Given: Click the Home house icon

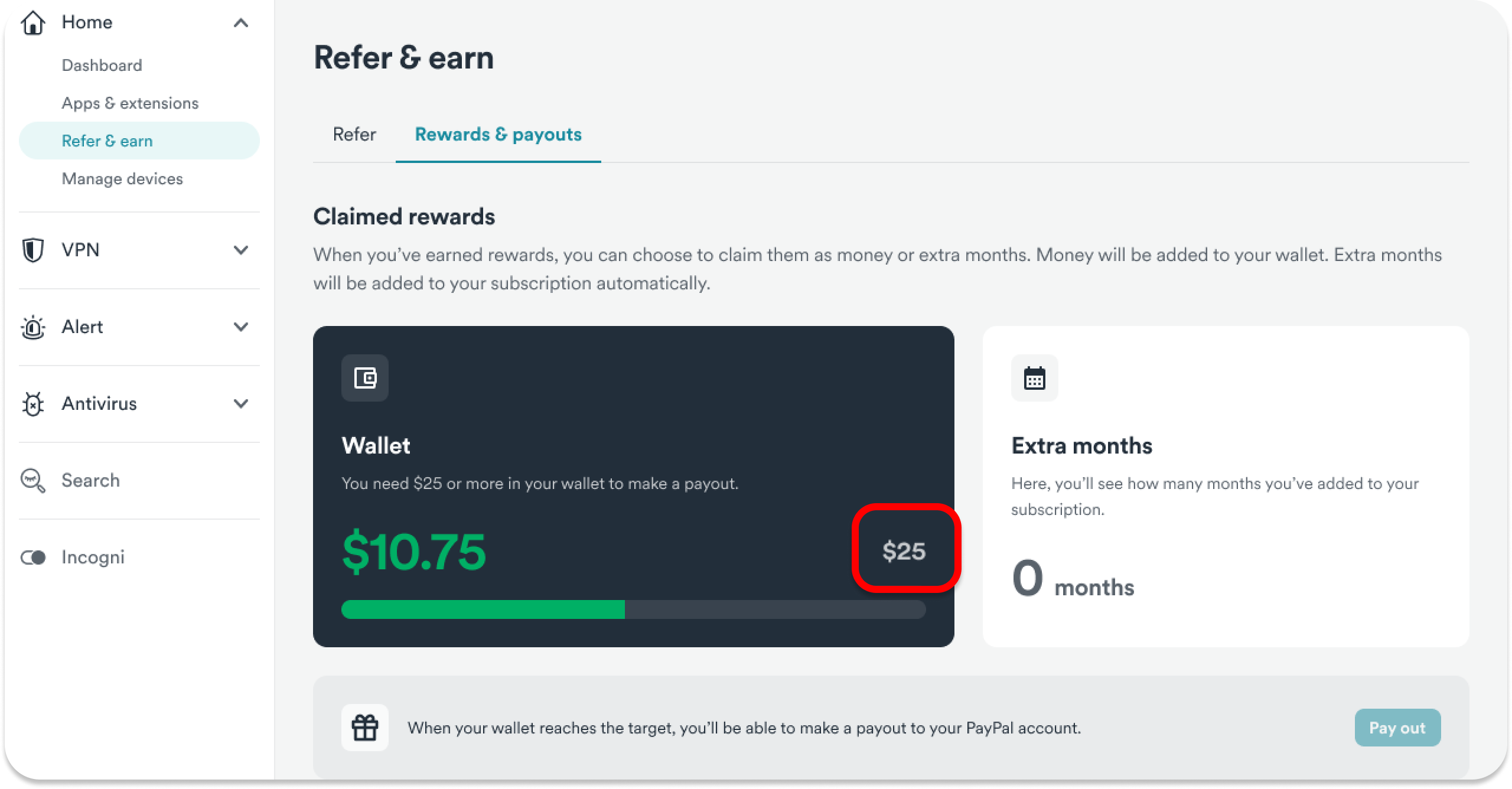Looking at the screenshot, I should pos(32,23).
